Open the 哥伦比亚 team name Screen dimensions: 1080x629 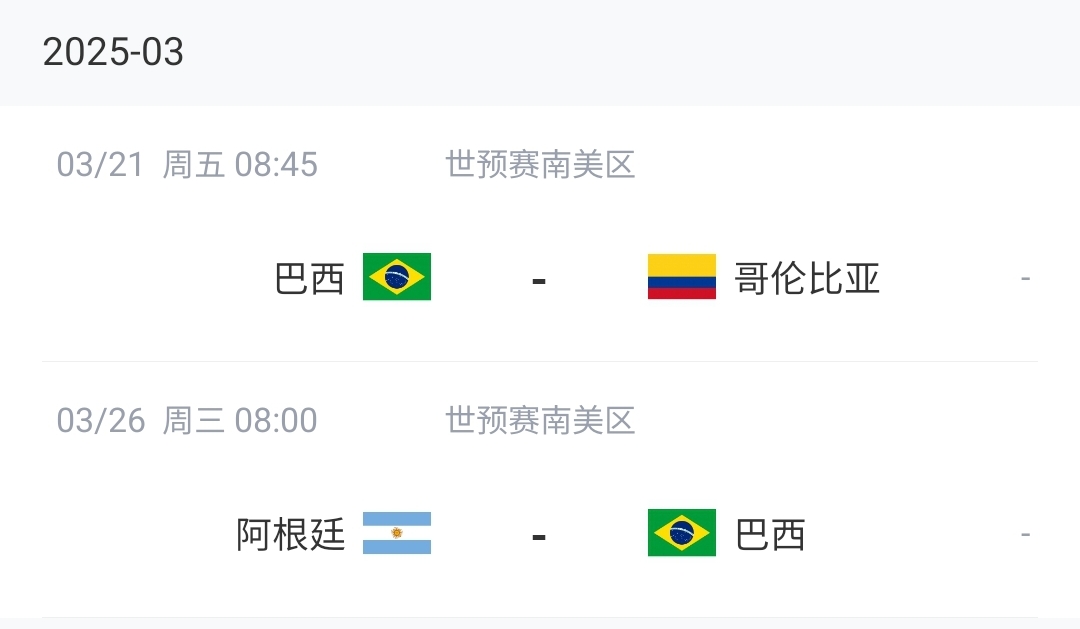click(x=807, y=278)
